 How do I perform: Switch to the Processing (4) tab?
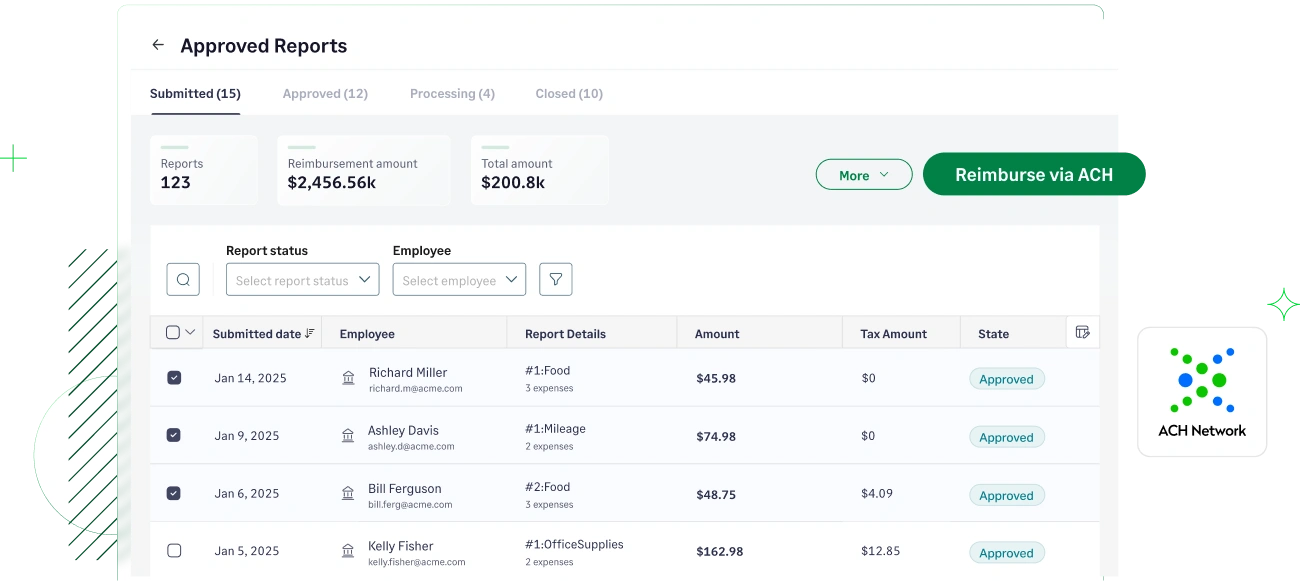click(452, 93)
